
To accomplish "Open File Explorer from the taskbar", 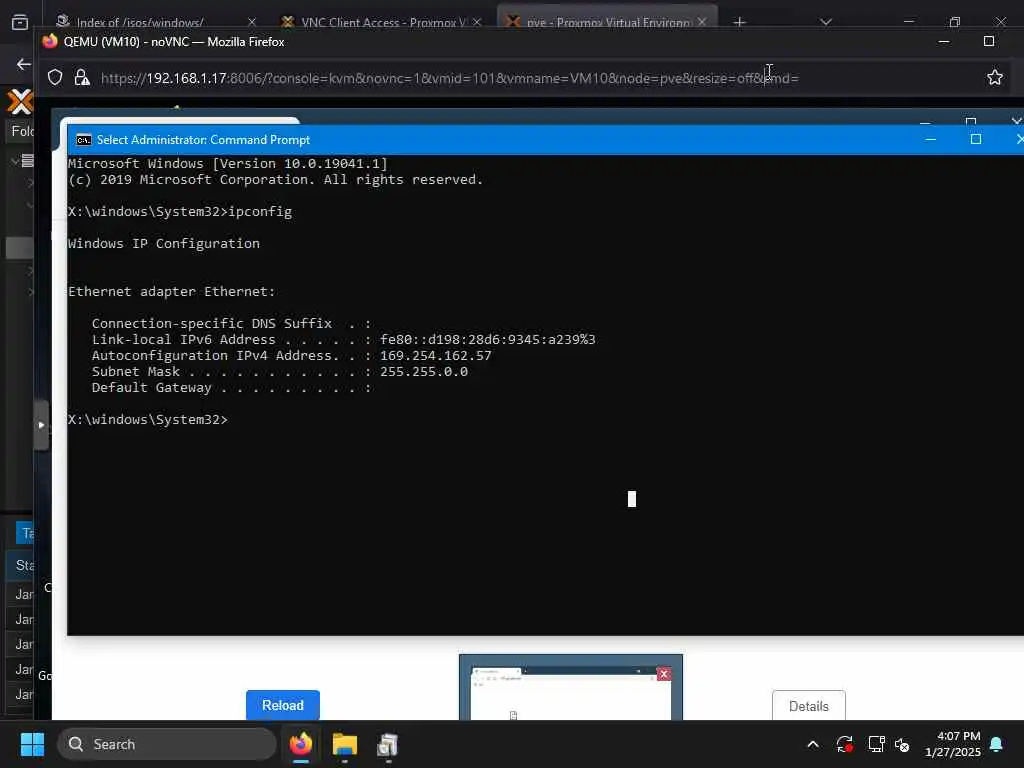I will pyautogui.click(x=345, y=744).
